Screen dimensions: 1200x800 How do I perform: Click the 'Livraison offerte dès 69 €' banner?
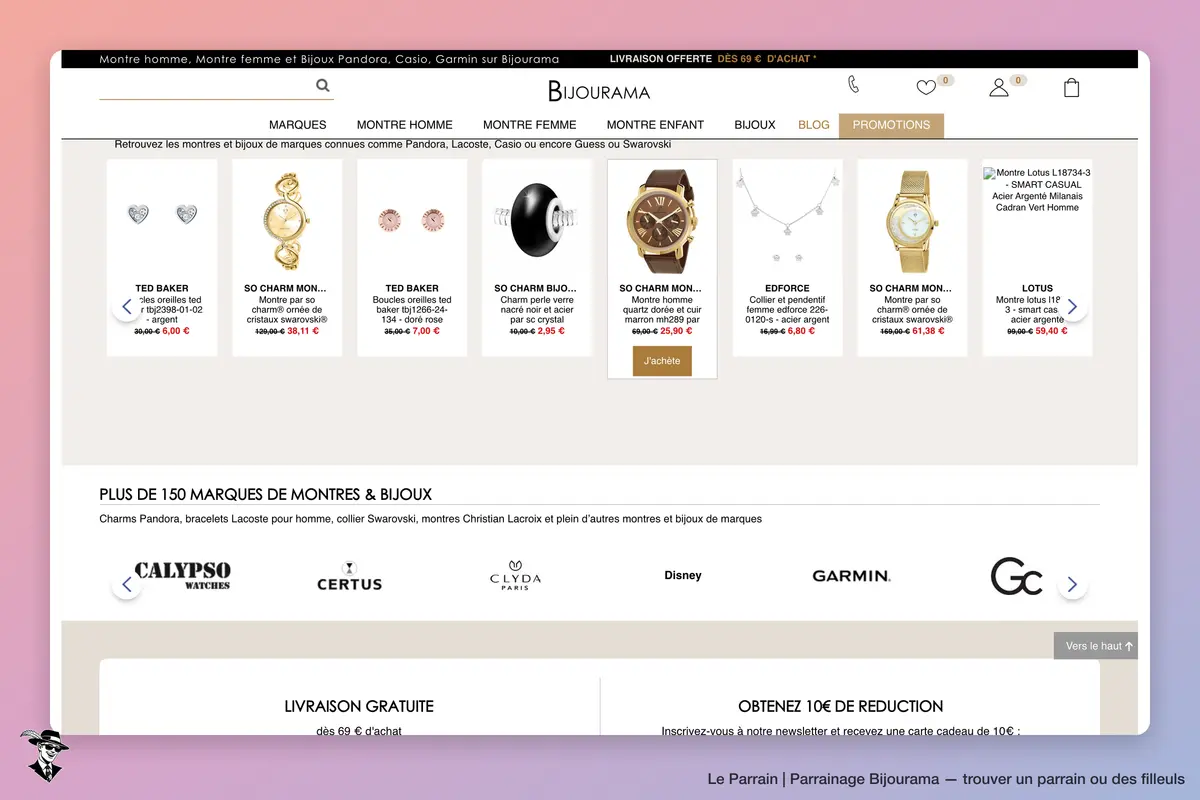point(713,59)
